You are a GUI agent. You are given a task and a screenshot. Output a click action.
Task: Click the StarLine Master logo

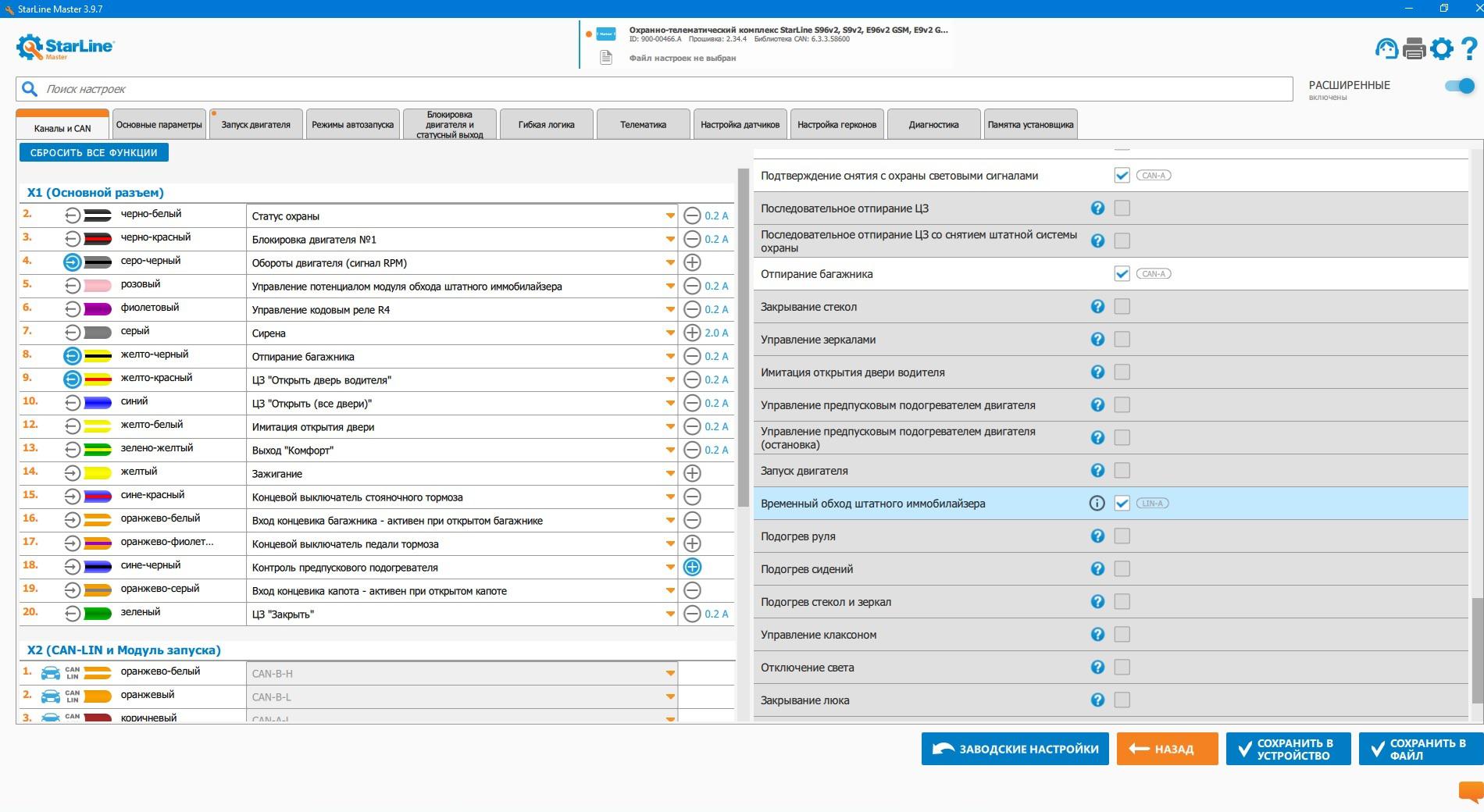pos(65,48)
